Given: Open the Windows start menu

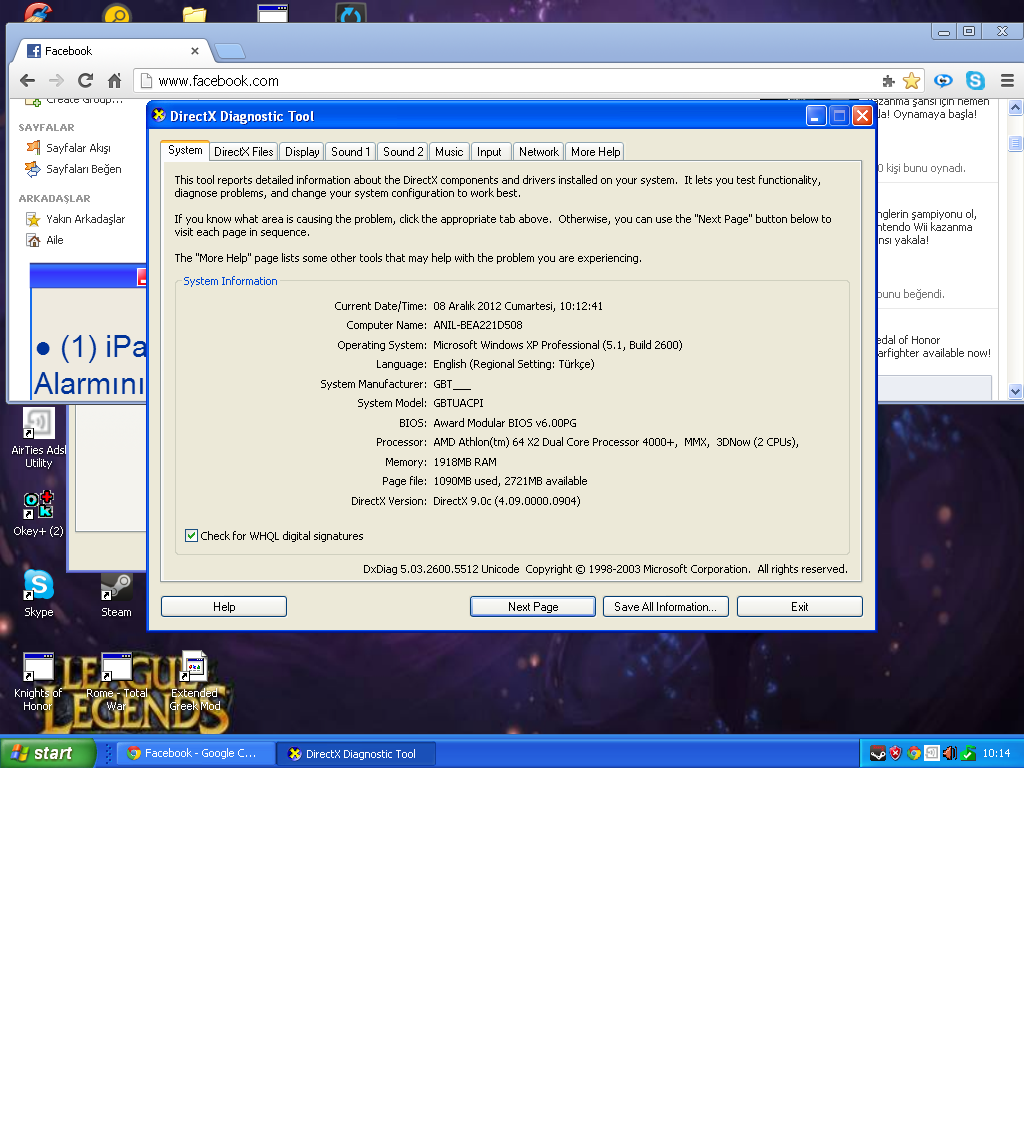Looking at the screenshot, I should click(47, 753).
